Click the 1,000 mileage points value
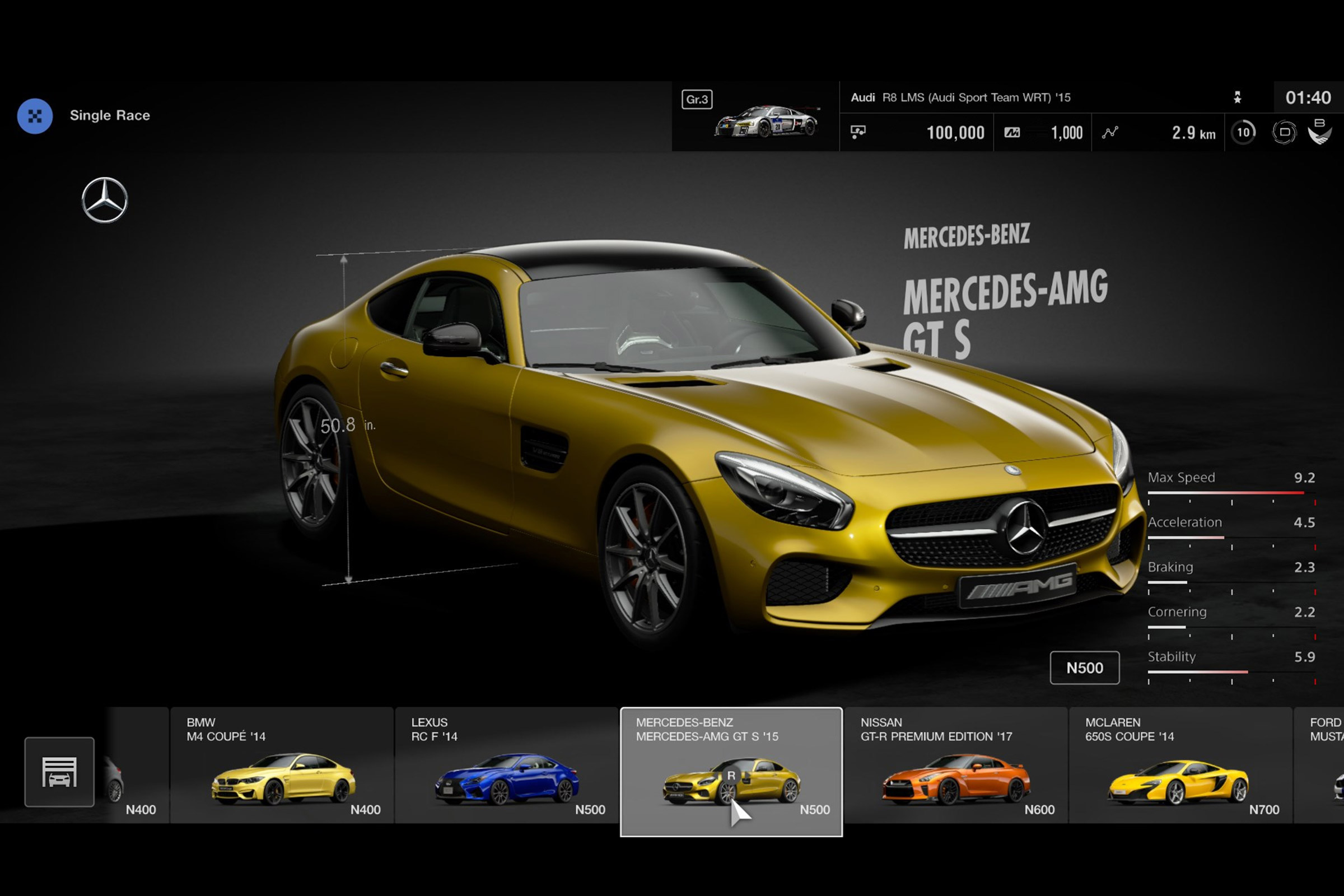Screen dimensions: 1344x896 coord(1067,133)
